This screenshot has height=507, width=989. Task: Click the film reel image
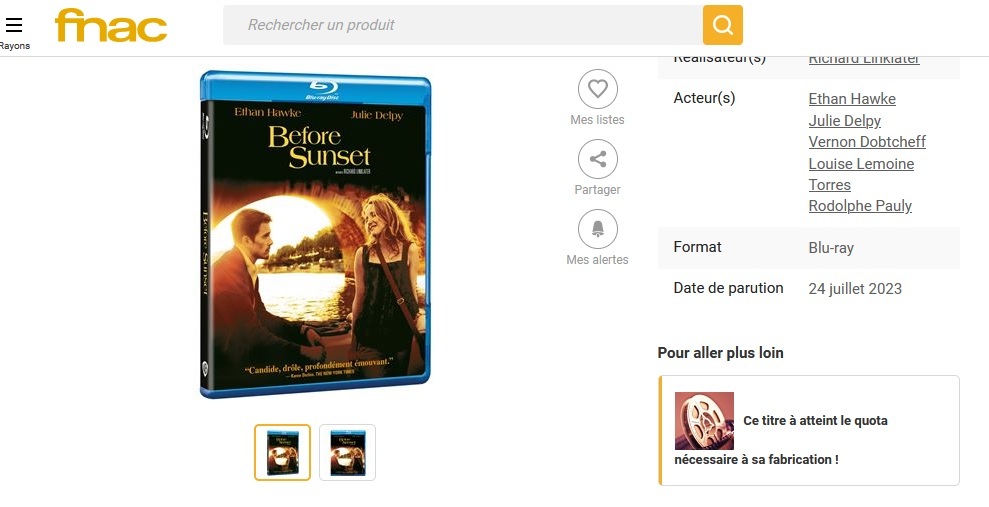tap(704, 421)
